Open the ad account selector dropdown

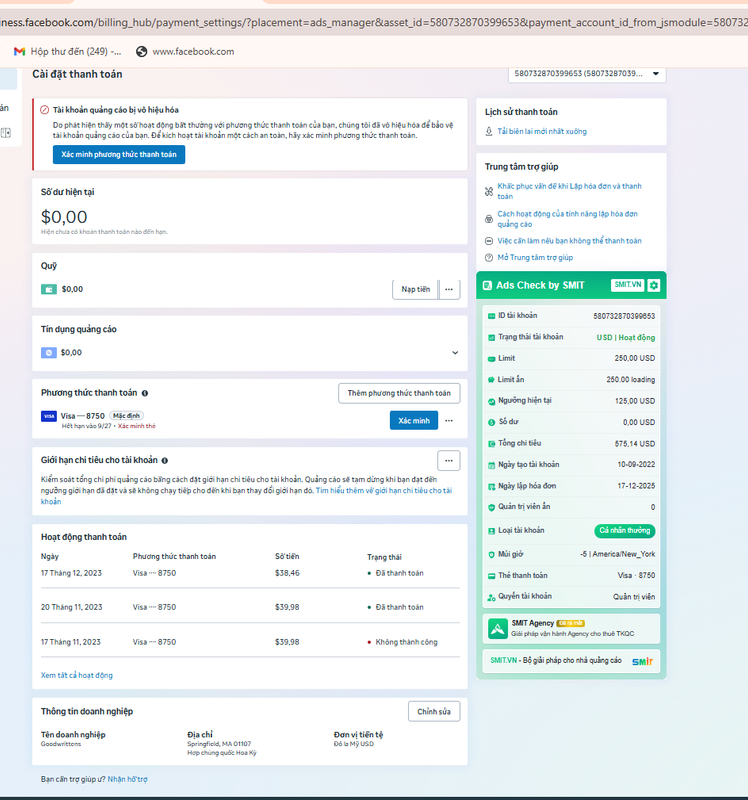click(587, 74)
